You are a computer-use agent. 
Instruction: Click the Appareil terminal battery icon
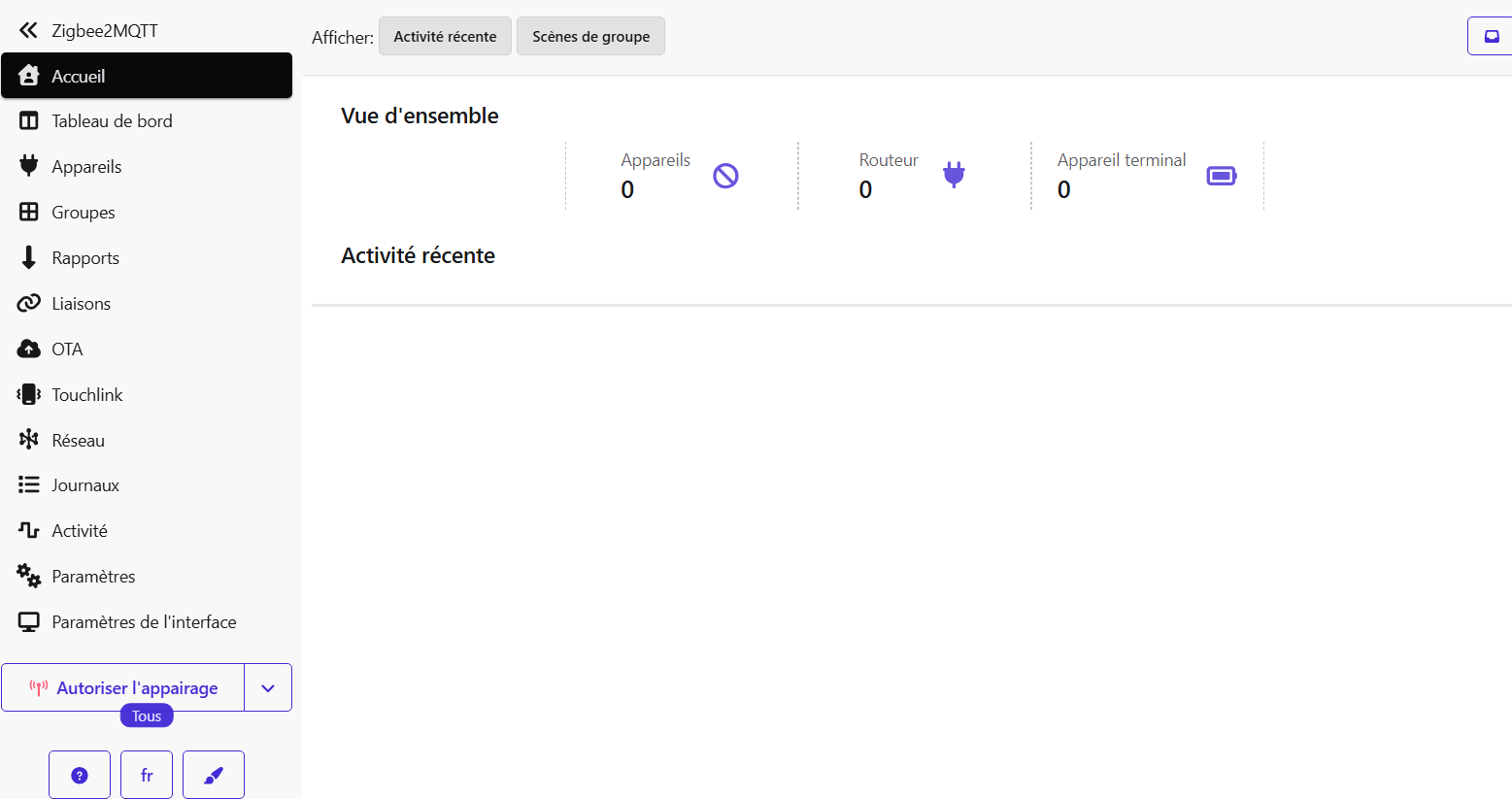[x=1221, y=176]
